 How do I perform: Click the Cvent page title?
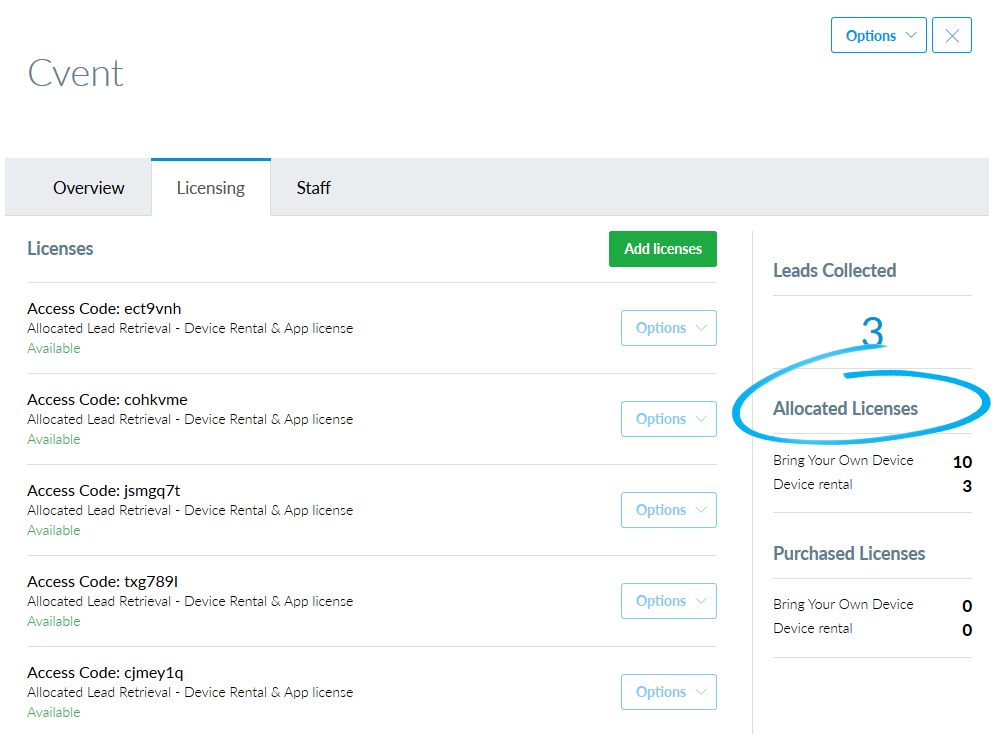[x=75, y=72]
